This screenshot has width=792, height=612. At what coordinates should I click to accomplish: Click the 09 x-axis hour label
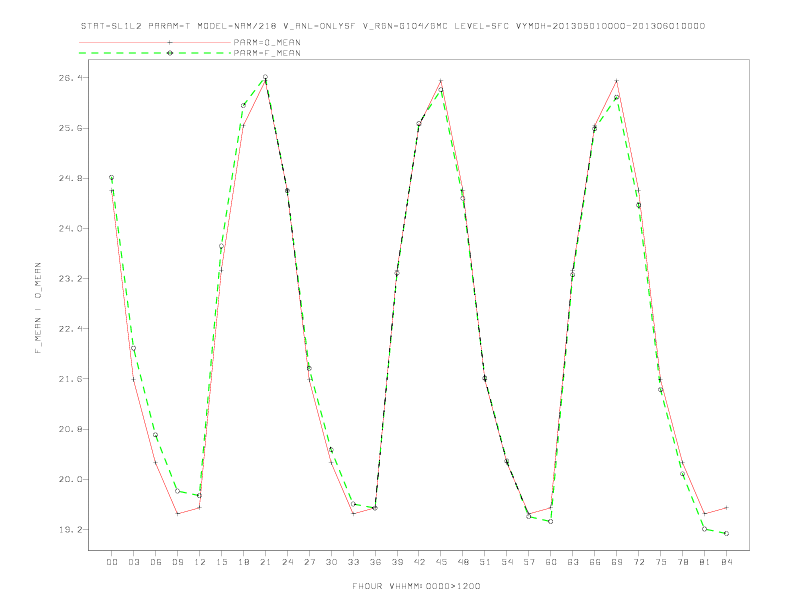pyautogui.click(x=177, y=562)
